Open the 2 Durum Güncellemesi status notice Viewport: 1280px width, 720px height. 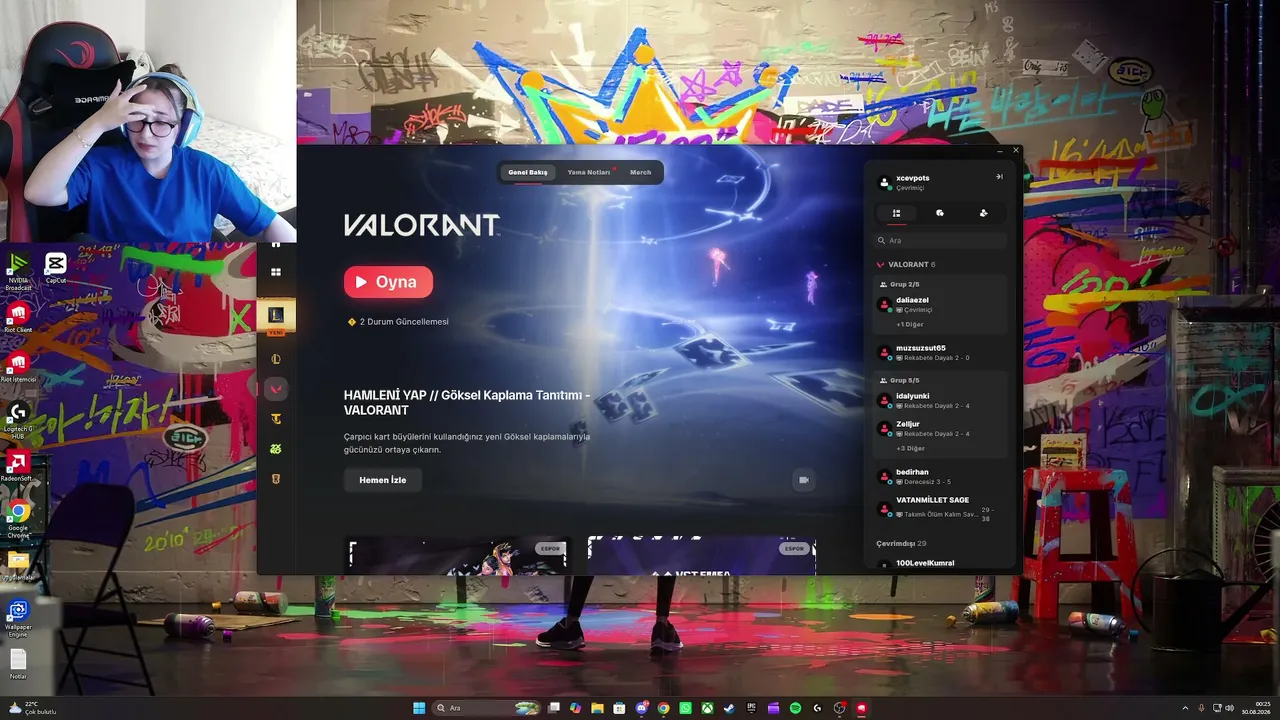[398, 322]
